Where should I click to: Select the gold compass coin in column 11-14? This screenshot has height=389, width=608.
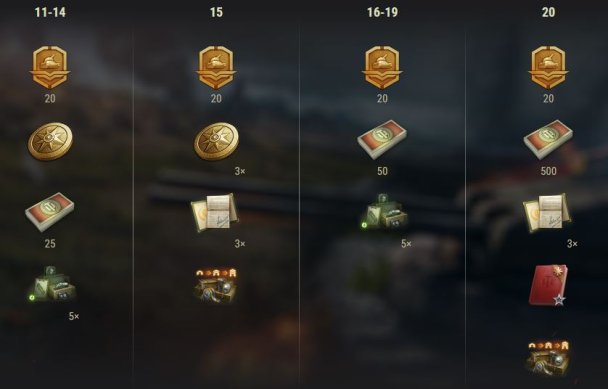coord(50,141)
